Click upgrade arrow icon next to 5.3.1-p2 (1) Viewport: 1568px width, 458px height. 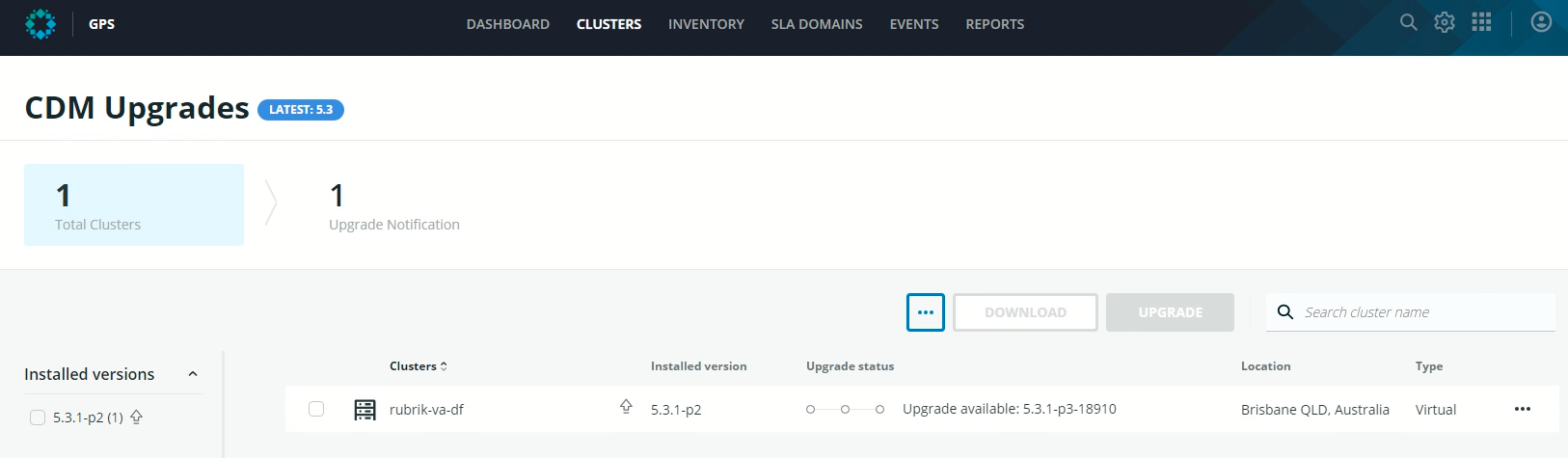[x=136, y=417]
